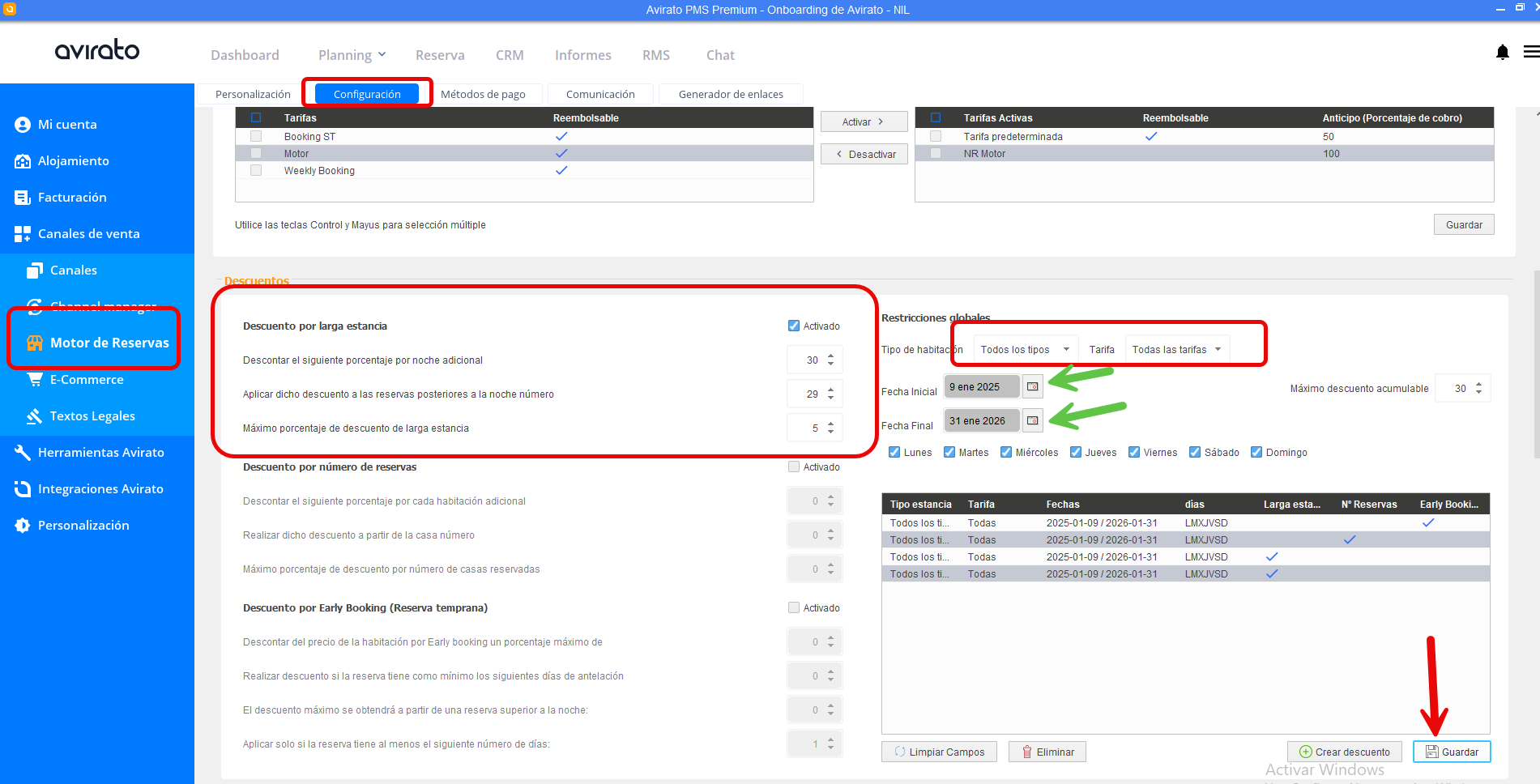Click the Avirato logo

97,49
